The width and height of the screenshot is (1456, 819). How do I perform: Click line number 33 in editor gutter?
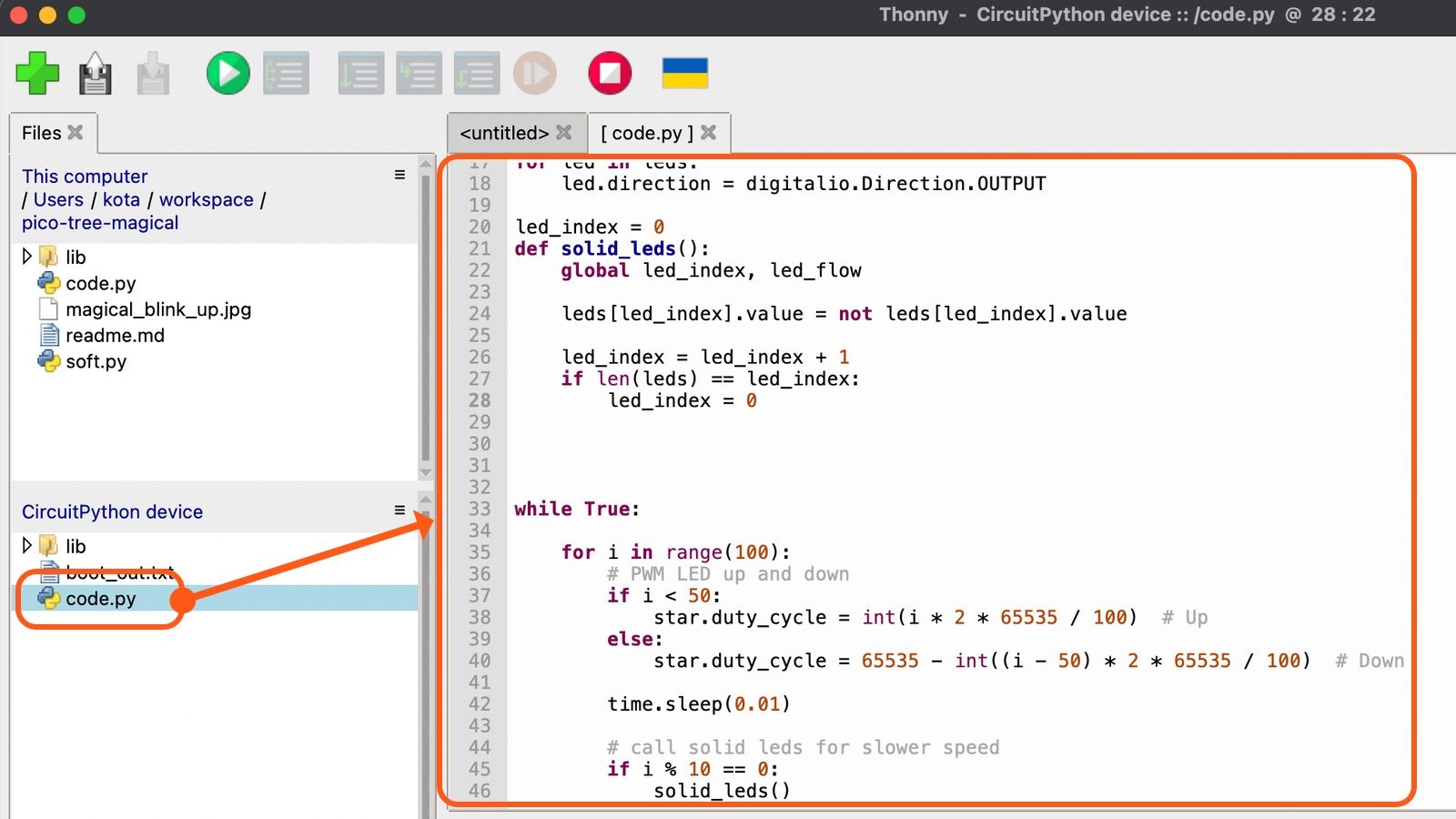point(480,509)
